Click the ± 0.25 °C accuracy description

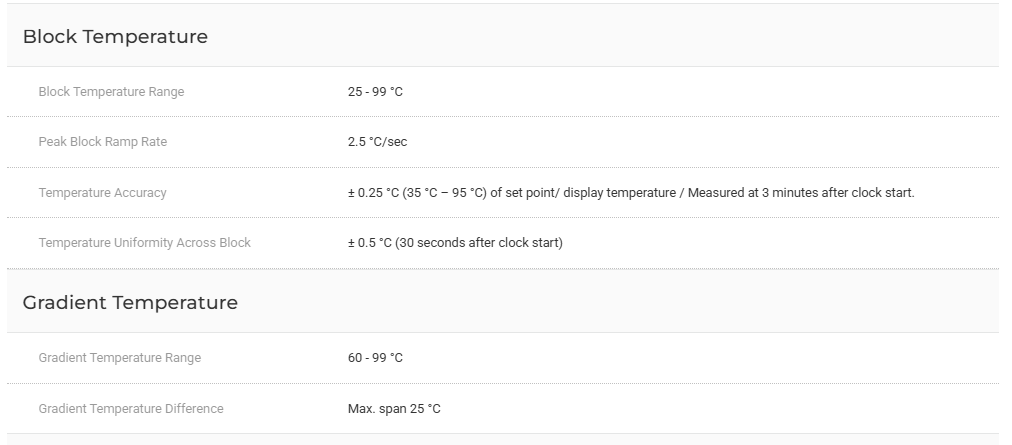[x=631, y=192]
